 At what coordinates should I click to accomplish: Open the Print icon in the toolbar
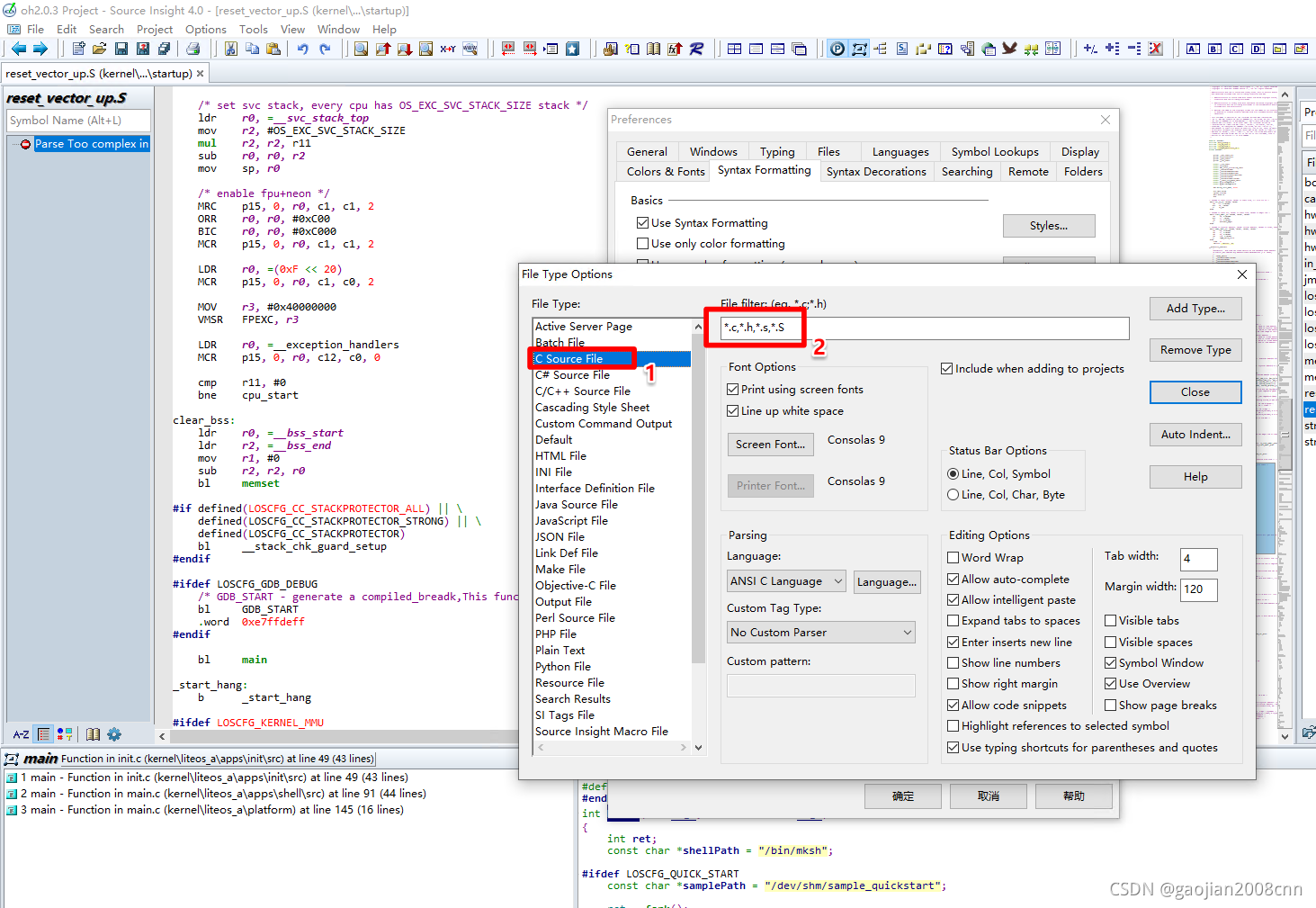194,49
